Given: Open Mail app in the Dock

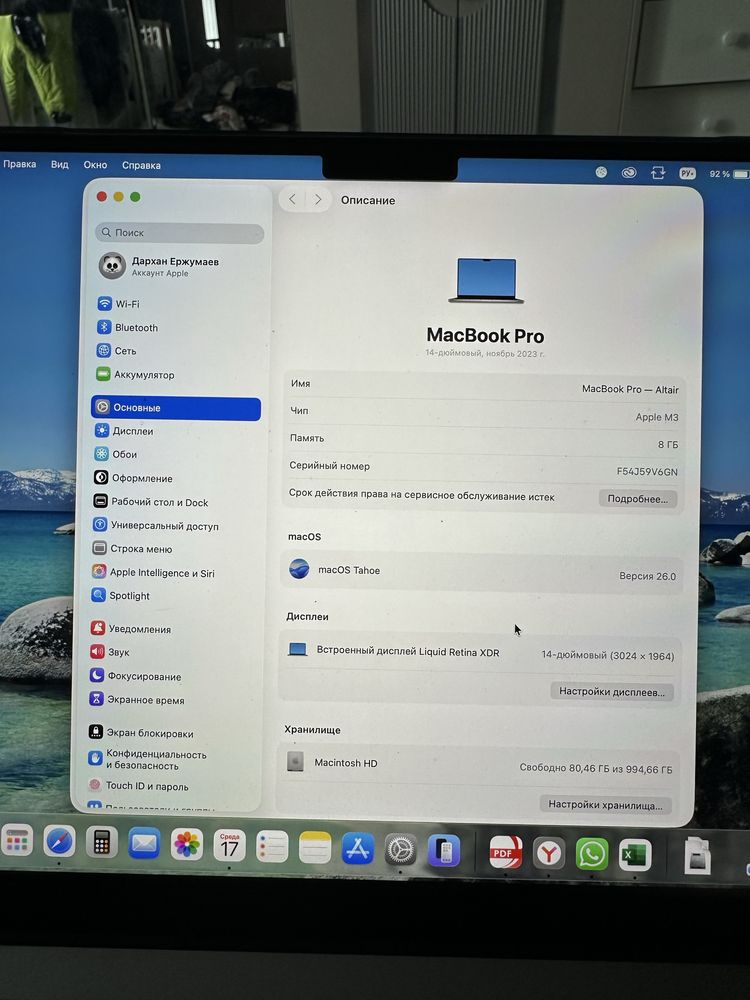Looking at the screenshot, I should click(144, 844).
